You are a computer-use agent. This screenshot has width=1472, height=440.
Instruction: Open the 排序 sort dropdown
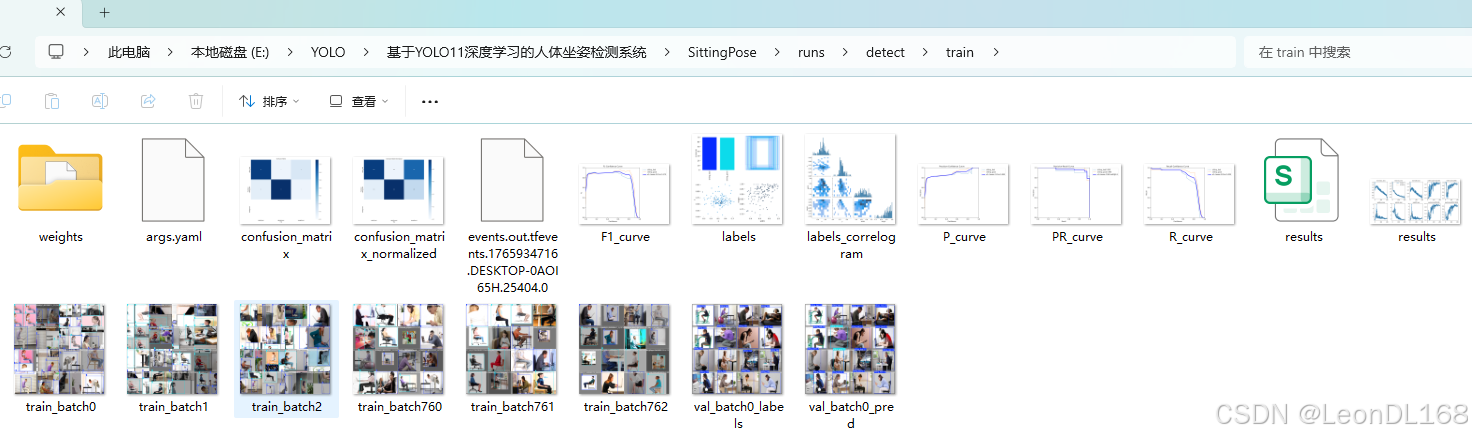tap(269, 101)
